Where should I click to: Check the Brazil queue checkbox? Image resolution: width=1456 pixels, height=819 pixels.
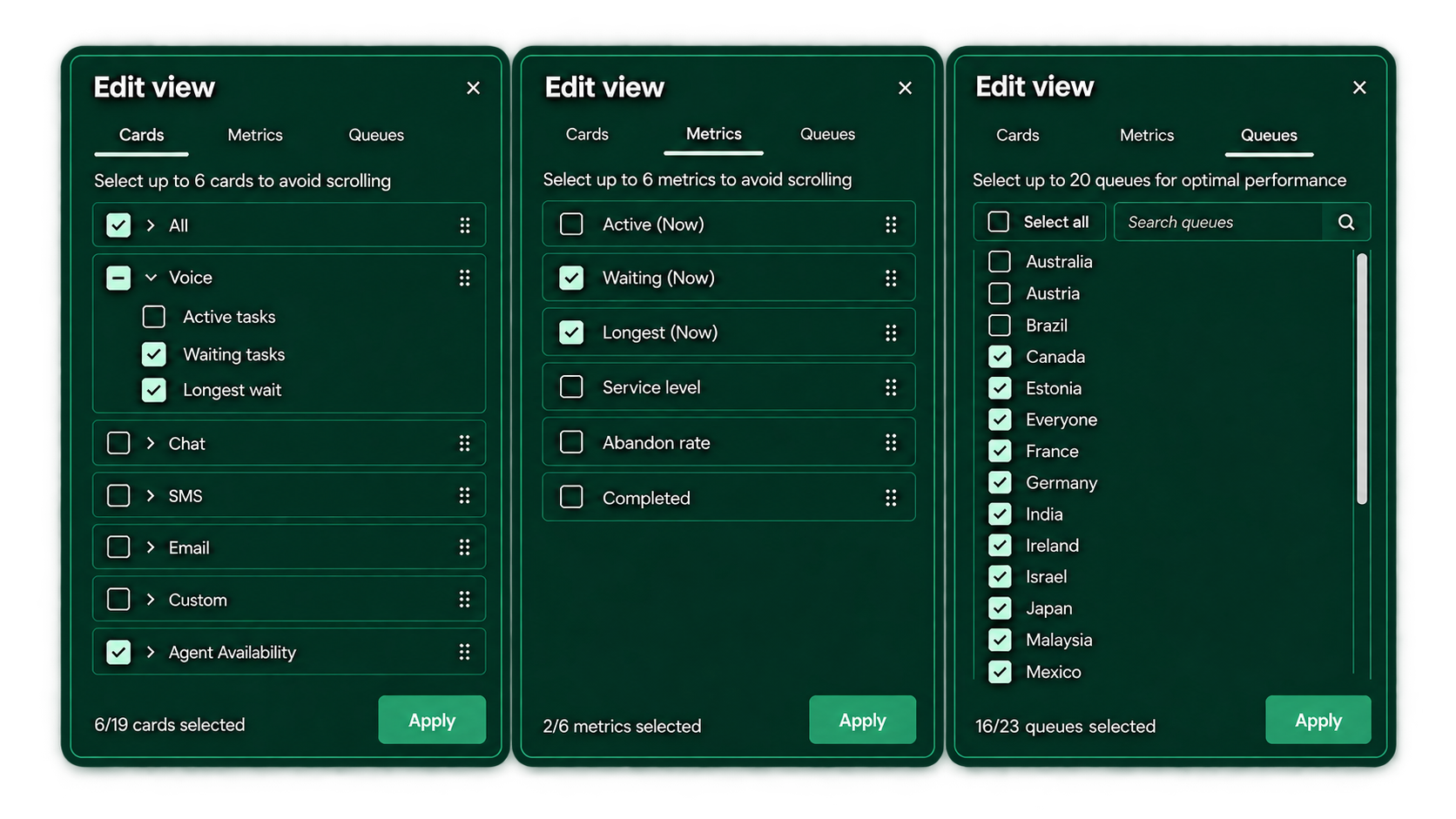tap(1000, 326)
